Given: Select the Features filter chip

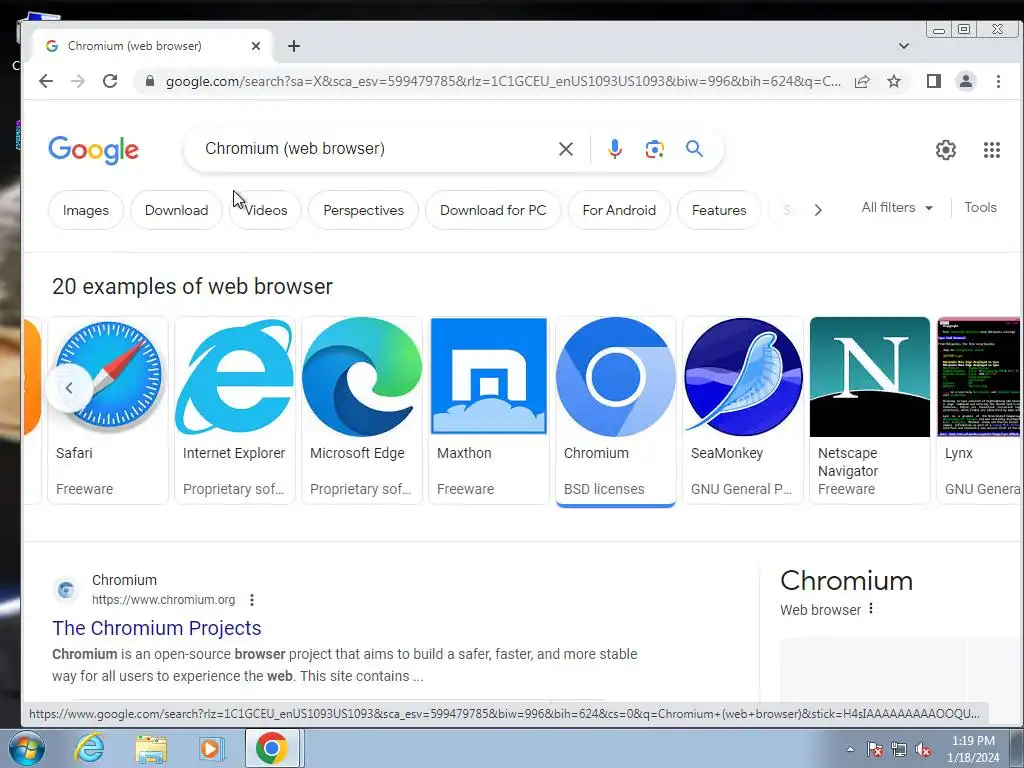Looking at the screenshot, I should pos(719,210).
